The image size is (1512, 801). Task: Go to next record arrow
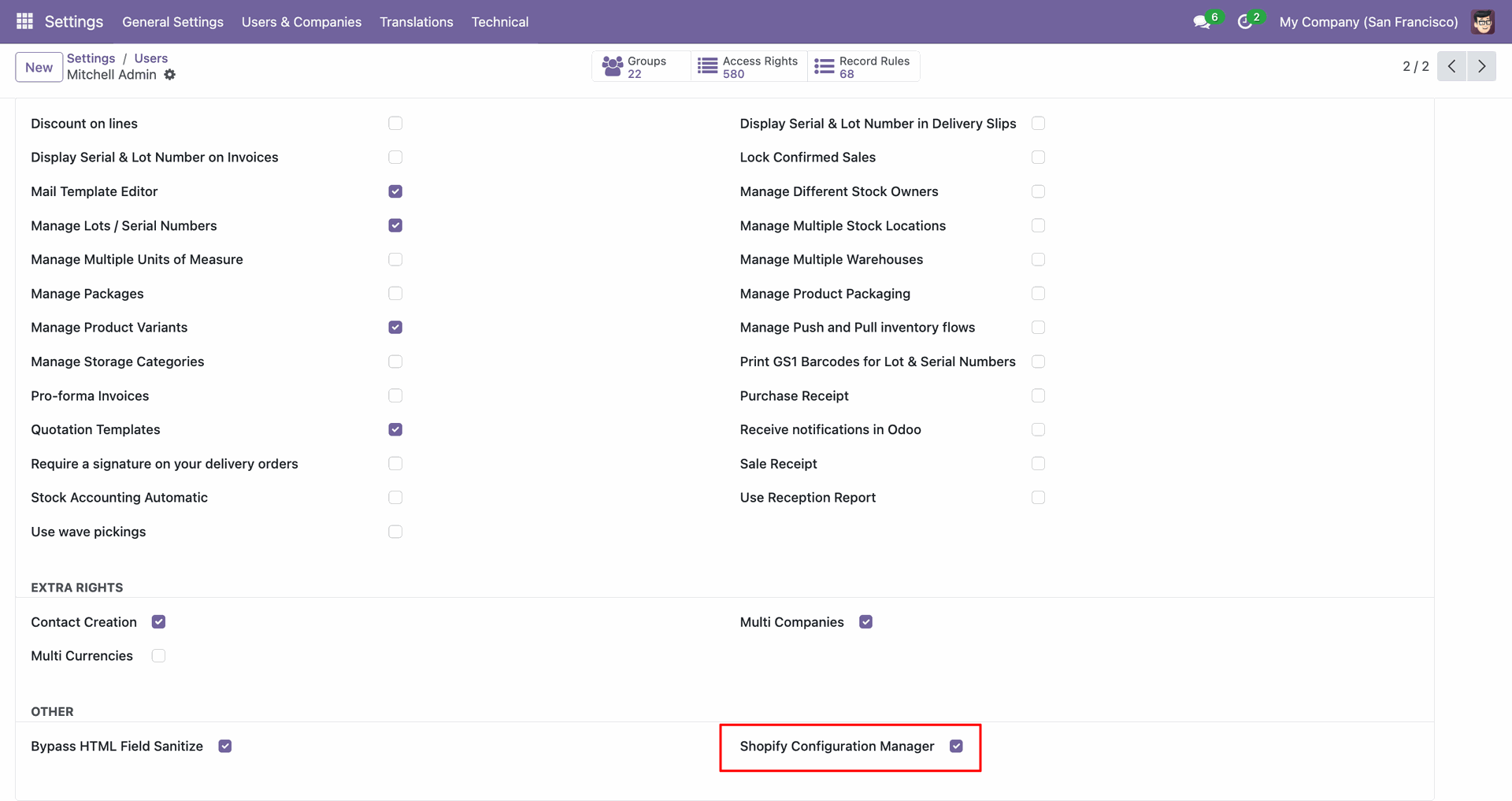1481,66
